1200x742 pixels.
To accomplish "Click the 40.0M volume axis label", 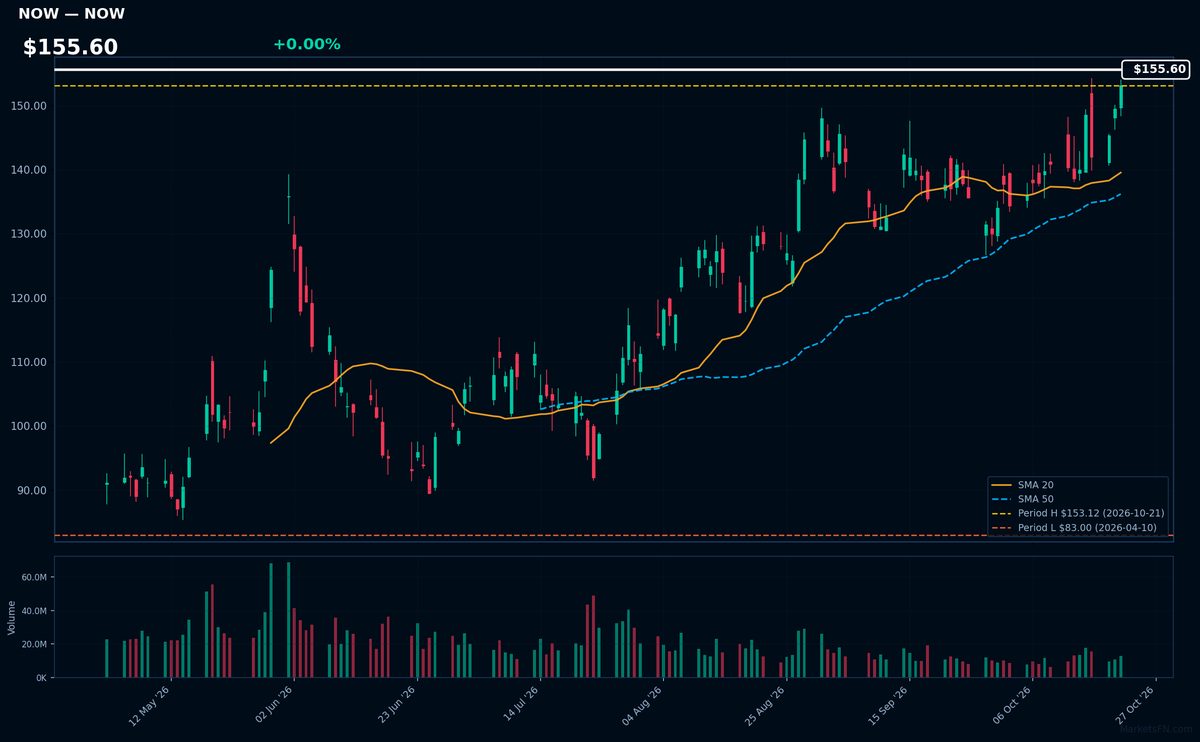I will pyautogui.click(x=34, y=611).
